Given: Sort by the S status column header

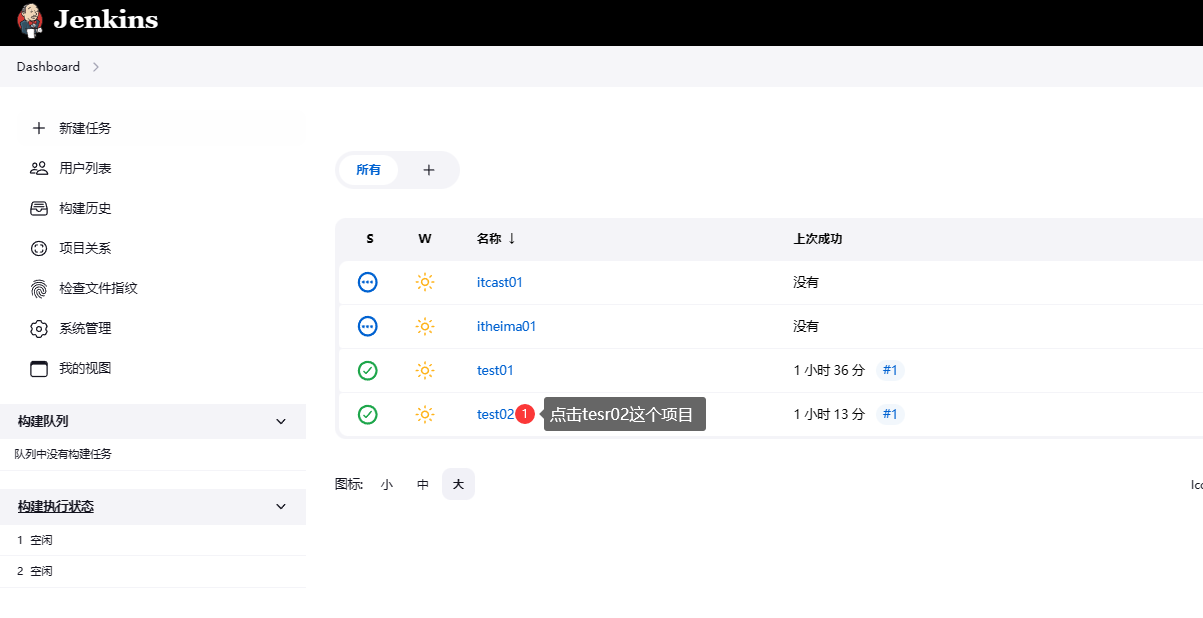Looking at the screenshot, I should pyautogui.click(x=370, y=239).
